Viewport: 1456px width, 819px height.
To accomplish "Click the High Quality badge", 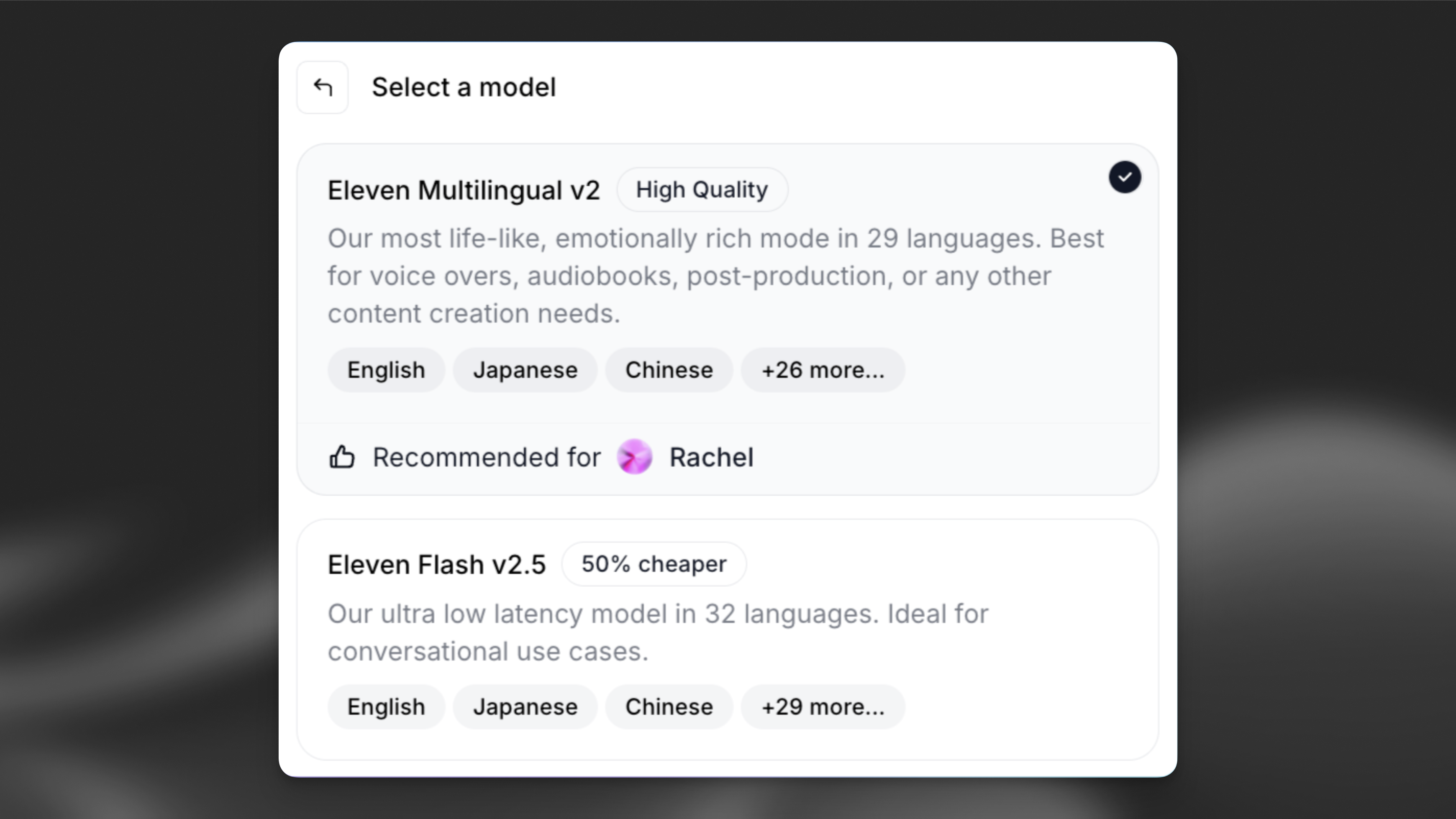I will coord(702,189).
